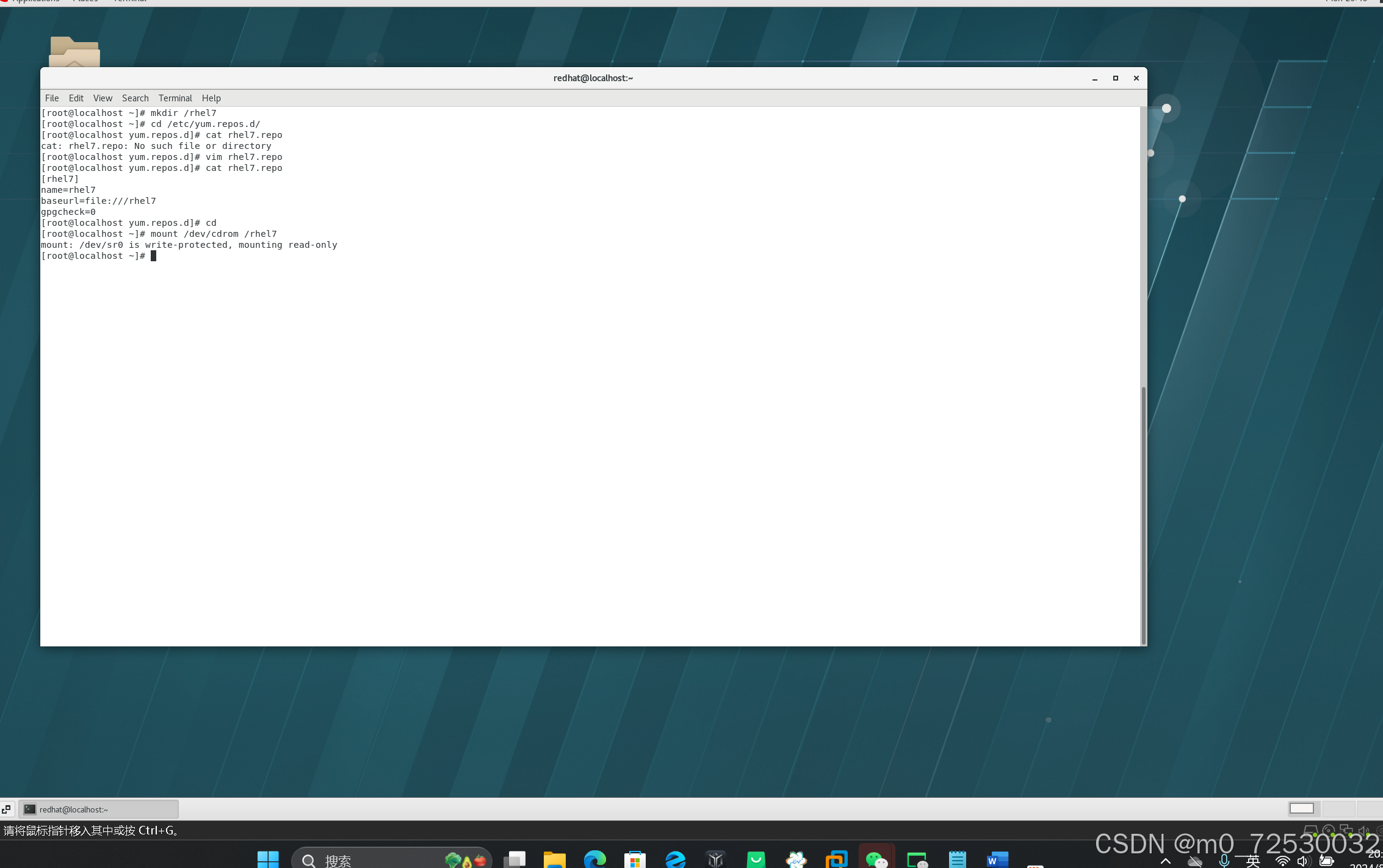Viewport: 1383px width, 868px height.
Task: Open the Terminal menu
Action: (x=175, y=98)
